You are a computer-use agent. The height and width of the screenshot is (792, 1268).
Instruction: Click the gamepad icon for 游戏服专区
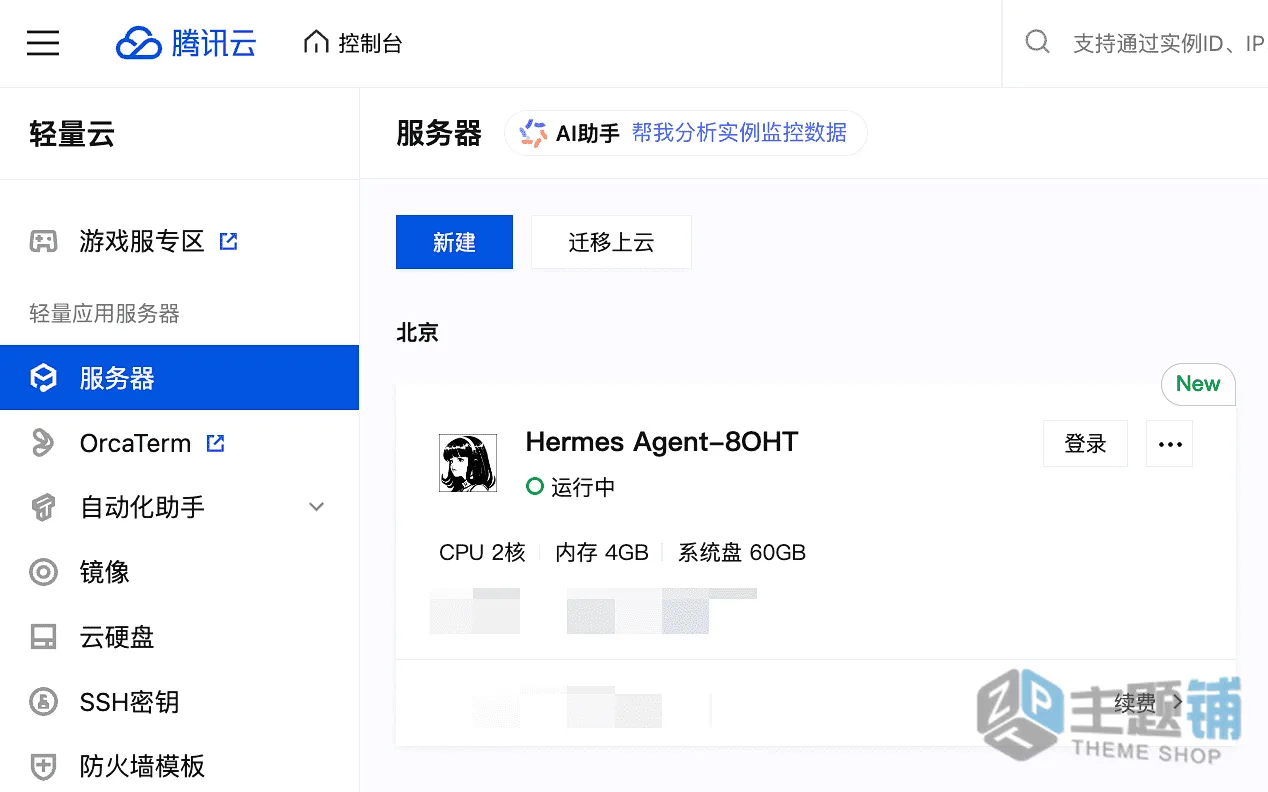[x=43, y=242]
